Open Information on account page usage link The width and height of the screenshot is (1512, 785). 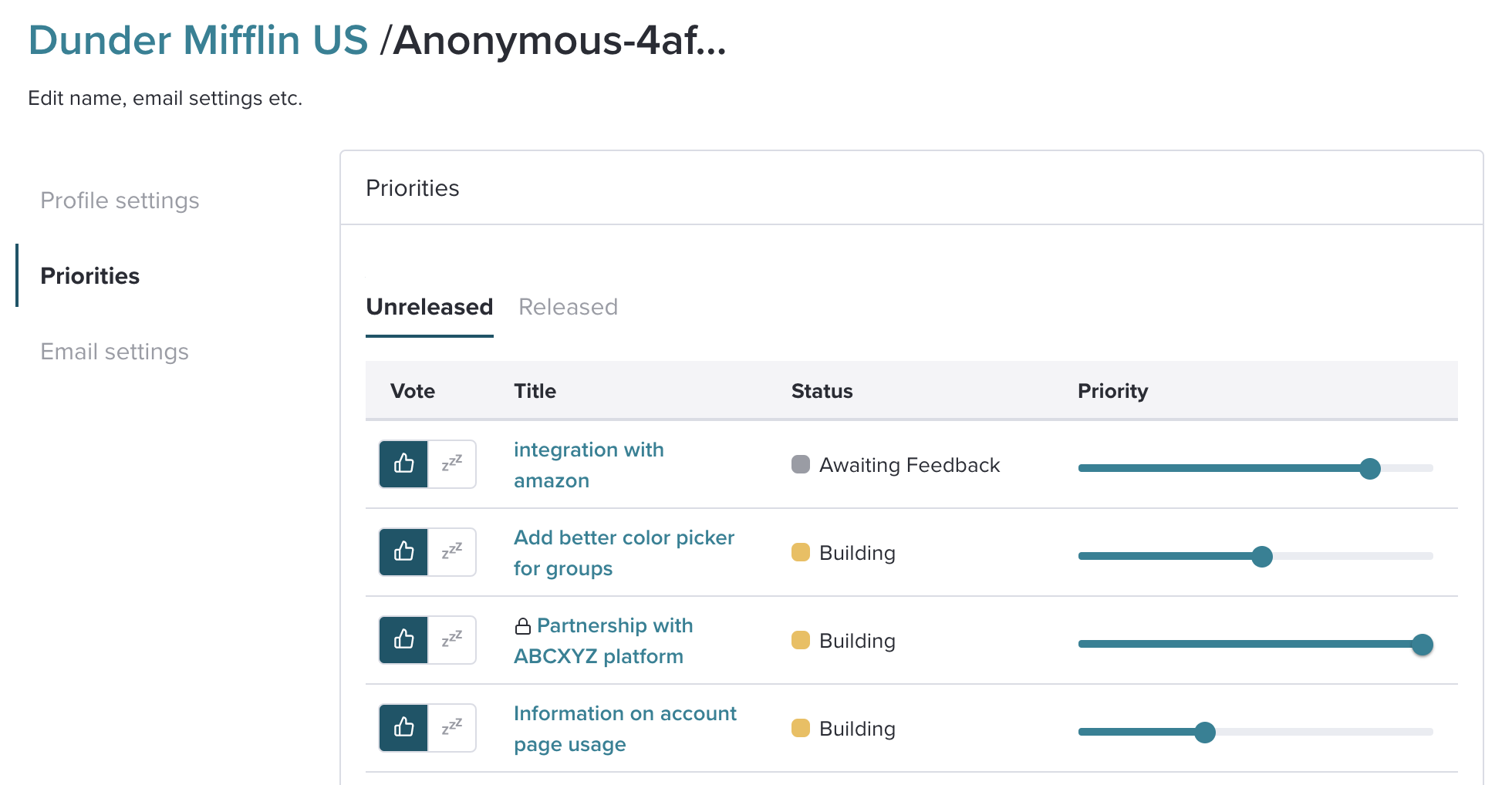click(x=625, y=729)
